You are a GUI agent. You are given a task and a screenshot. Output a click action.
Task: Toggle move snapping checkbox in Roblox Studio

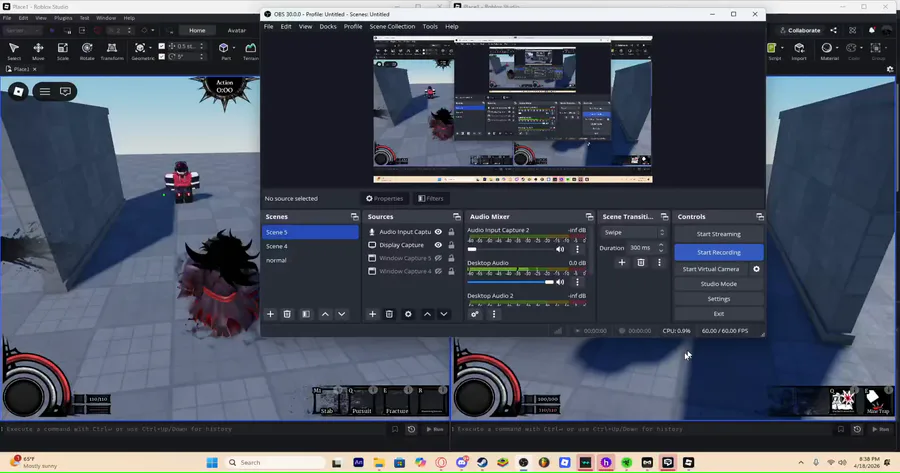(x=161, y=46)
